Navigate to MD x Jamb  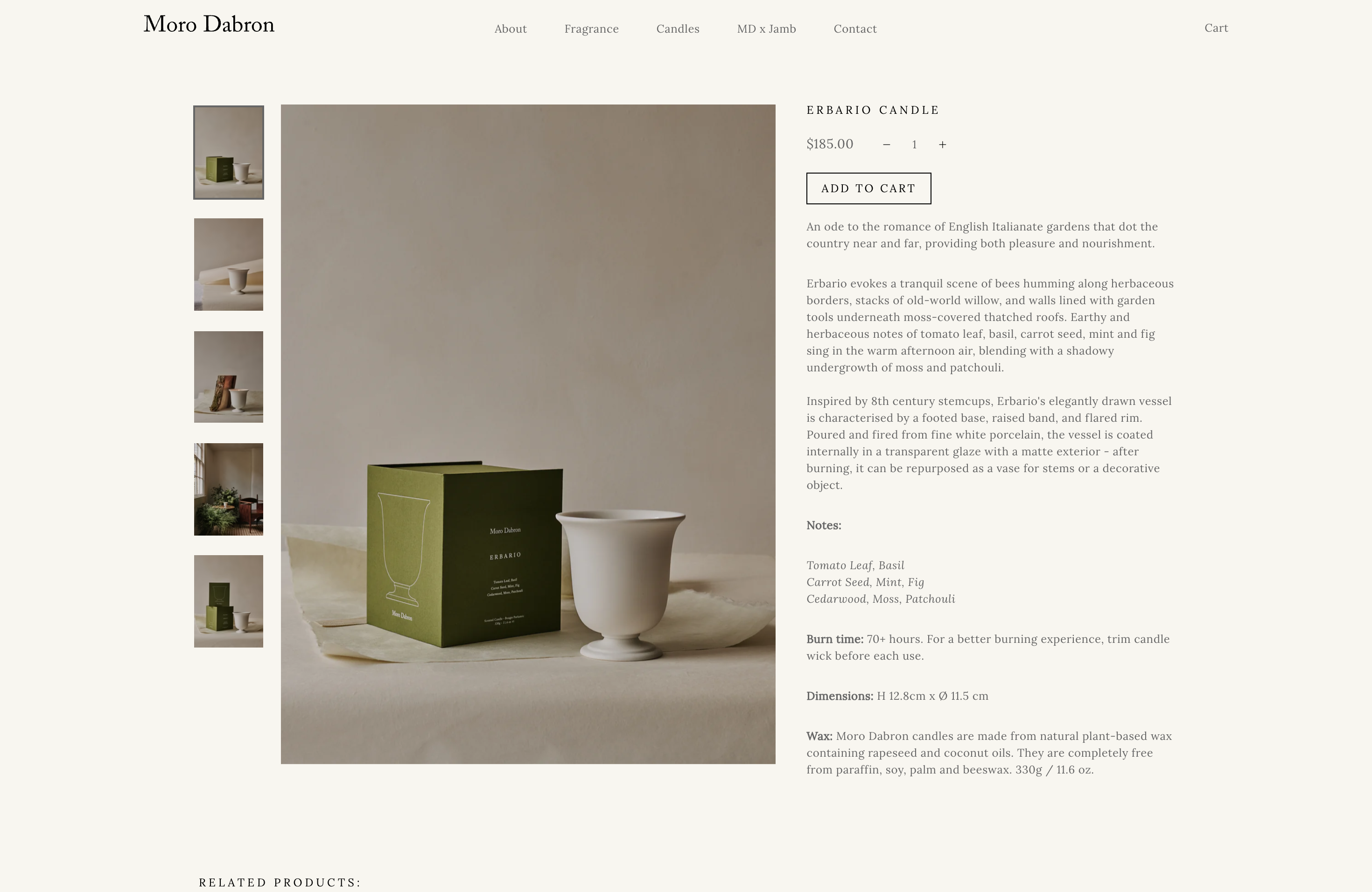pyautogui.click(x=766, y=29)
